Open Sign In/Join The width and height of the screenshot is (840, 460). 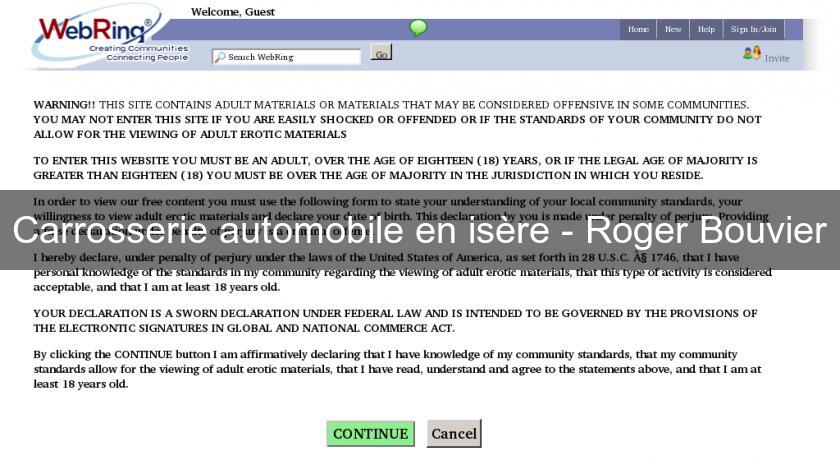coord(753,29)
